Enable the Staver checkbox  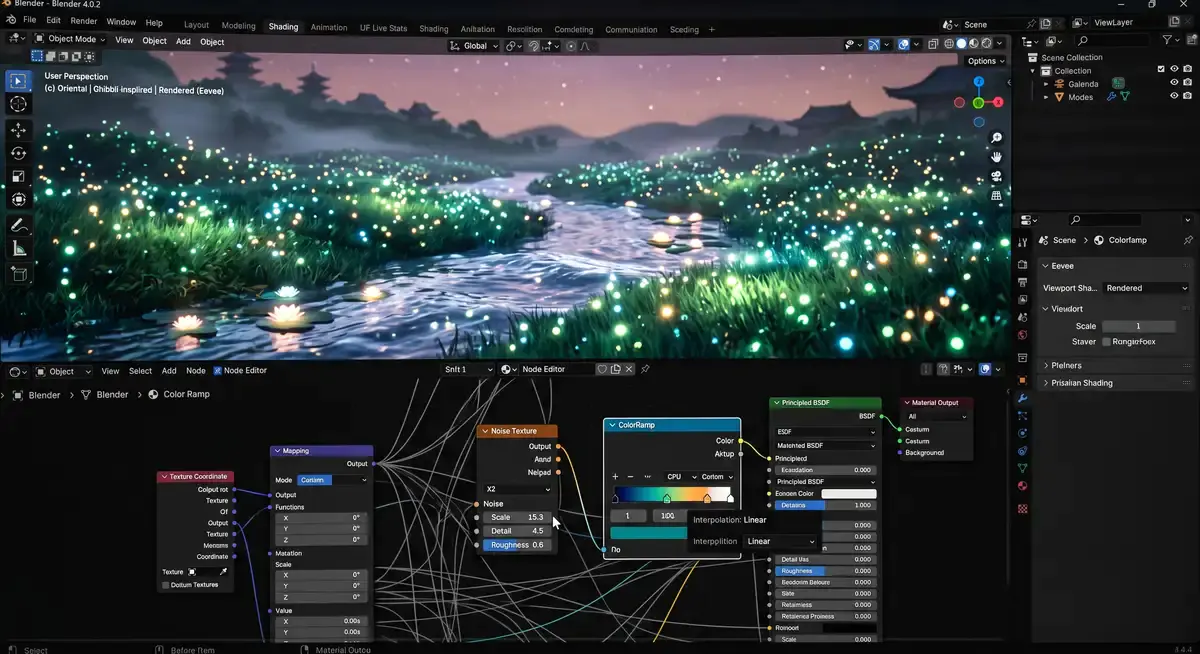click(x=1106, y=342)
